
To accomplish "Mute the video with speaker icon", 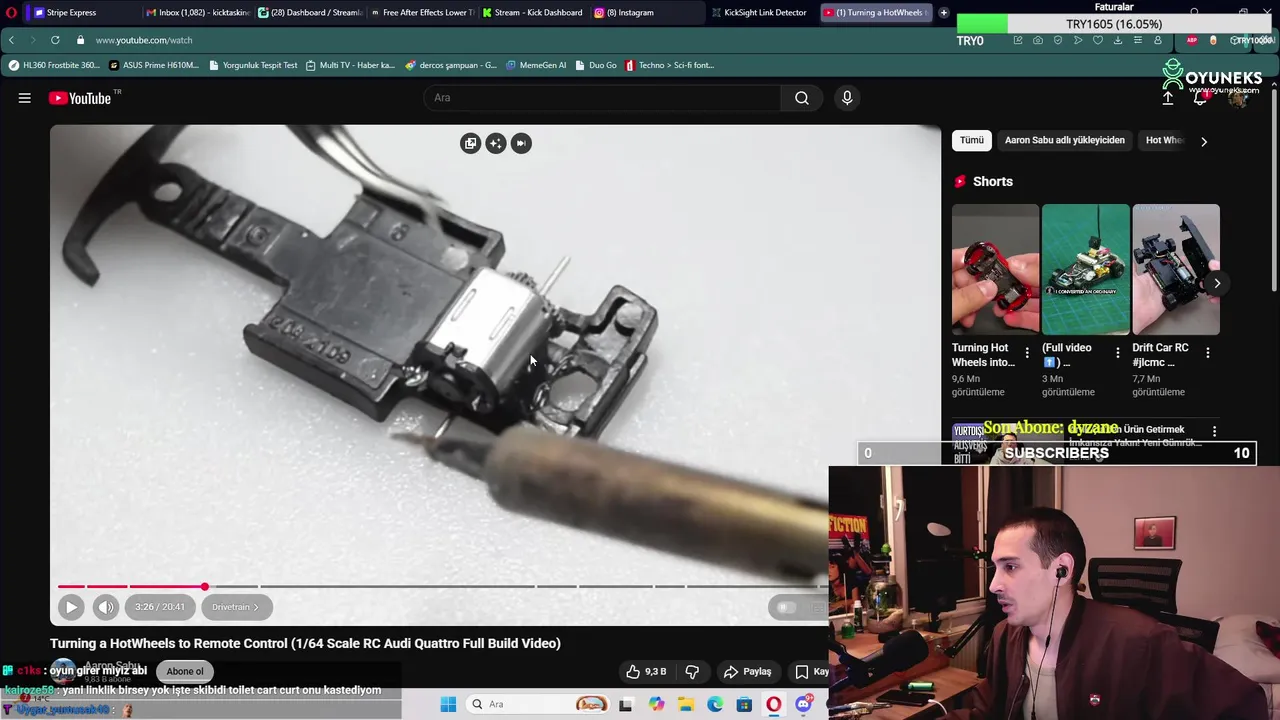I will tap(106, 607).
